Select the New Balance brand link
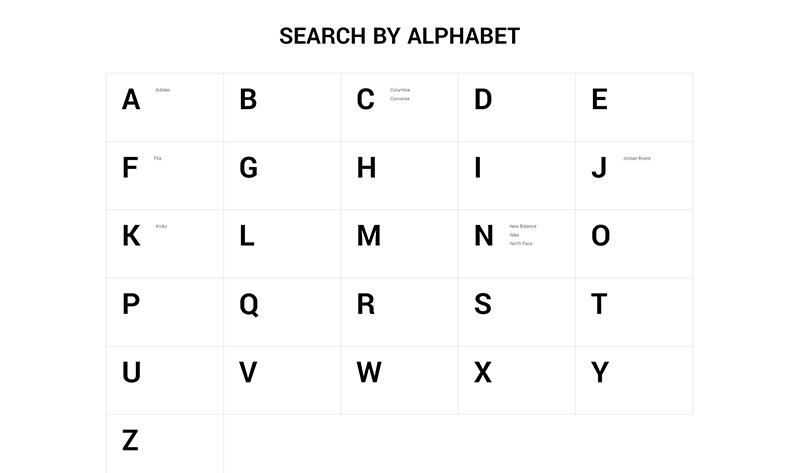This screenshot has height=473, width=800. 523,226
